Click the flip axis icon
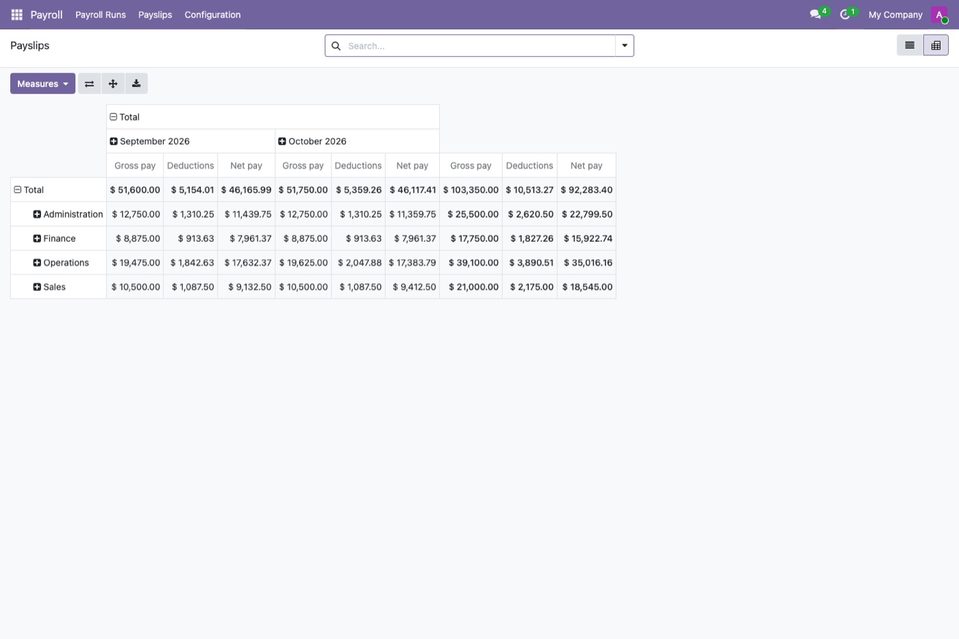 click(89, 84)
